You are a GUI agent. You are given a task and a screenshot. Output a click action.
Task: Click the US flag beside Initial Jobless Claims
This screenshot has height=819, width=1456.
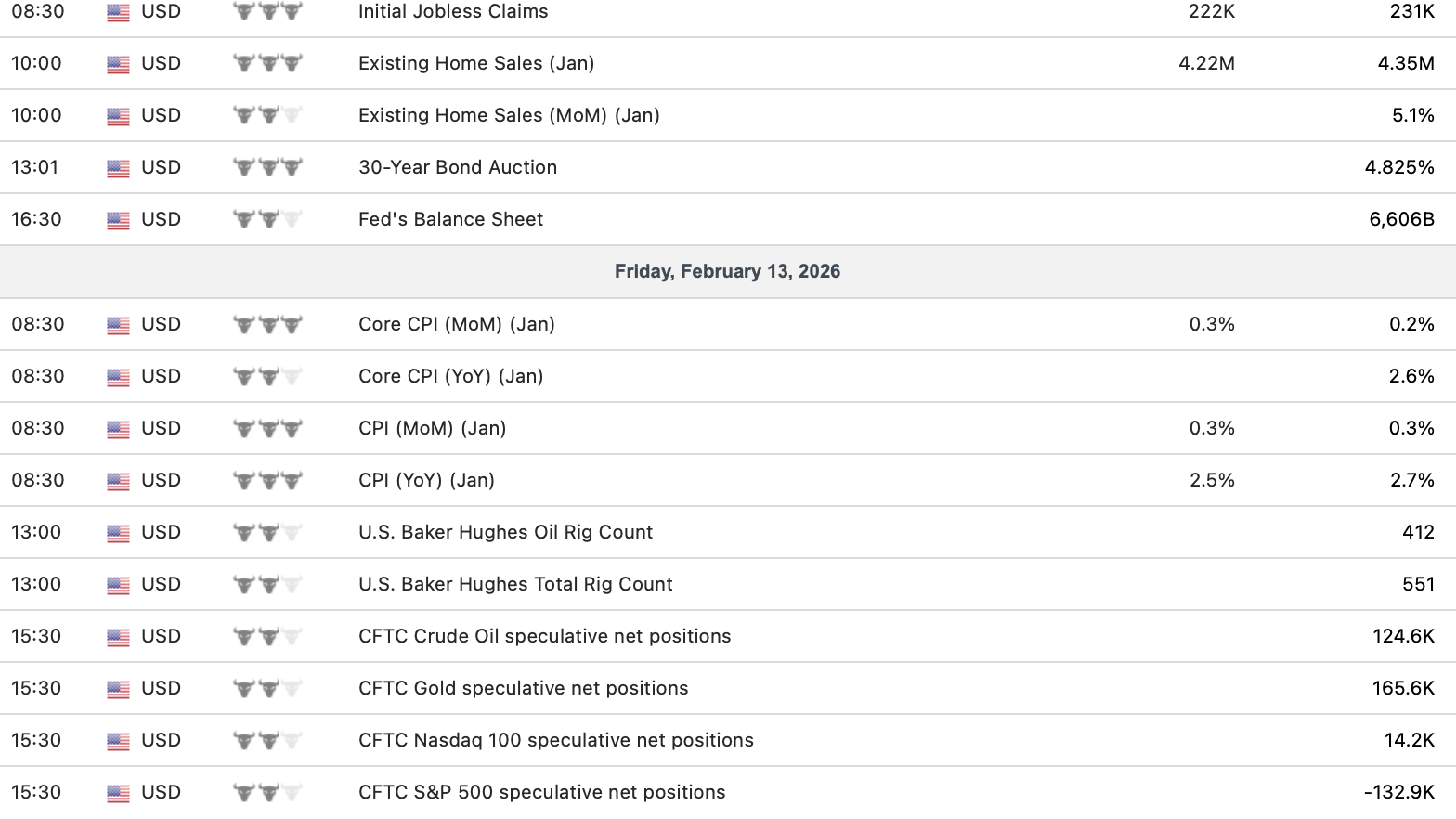[118, 12]
